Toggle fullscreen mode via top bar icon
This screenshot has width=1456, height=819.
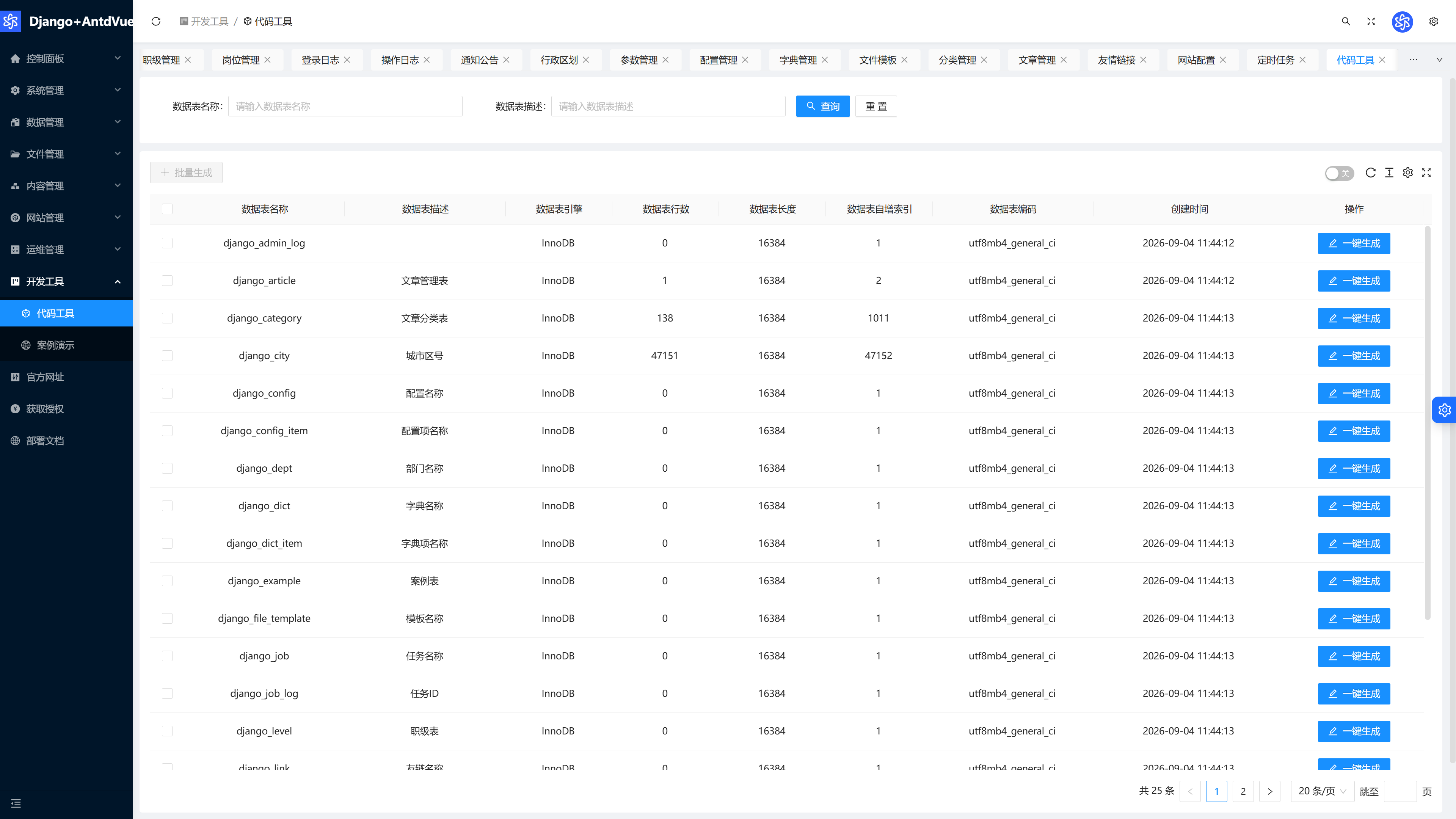[x=1371, y=22]
